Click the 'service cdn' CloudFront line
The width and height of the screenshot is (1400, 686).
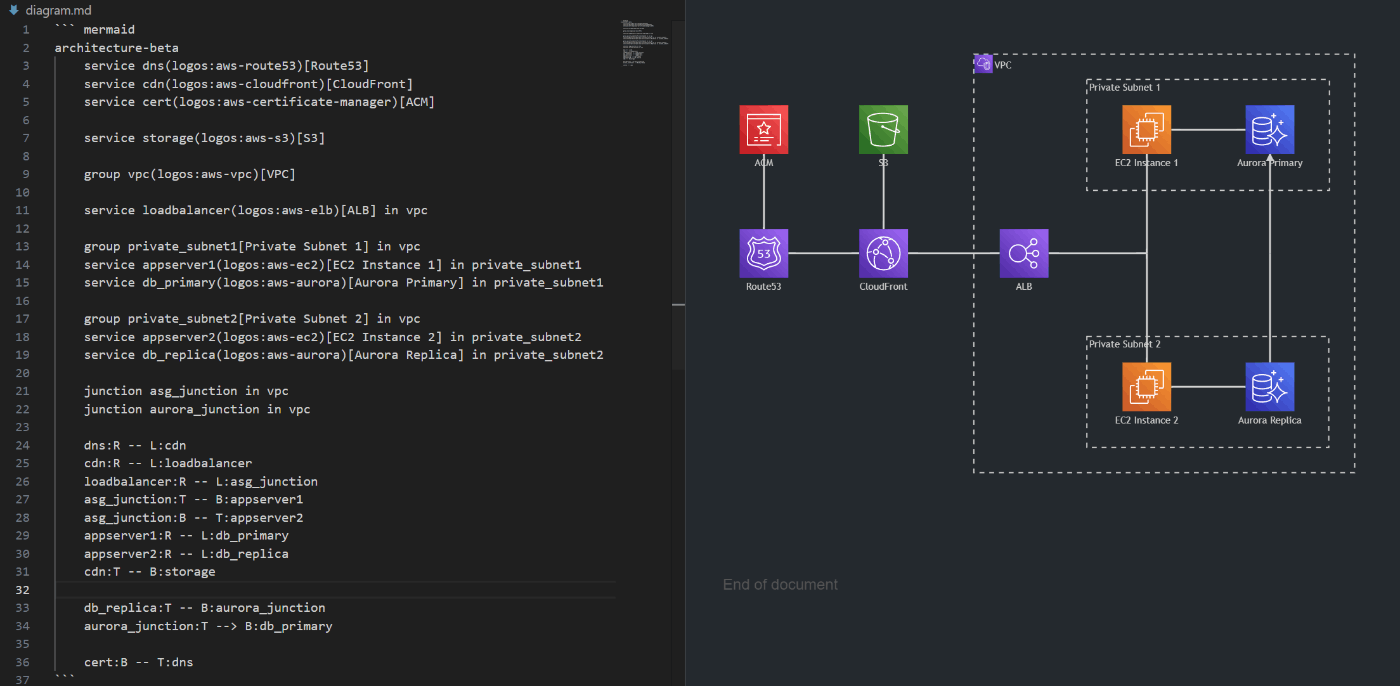point(248,83)
